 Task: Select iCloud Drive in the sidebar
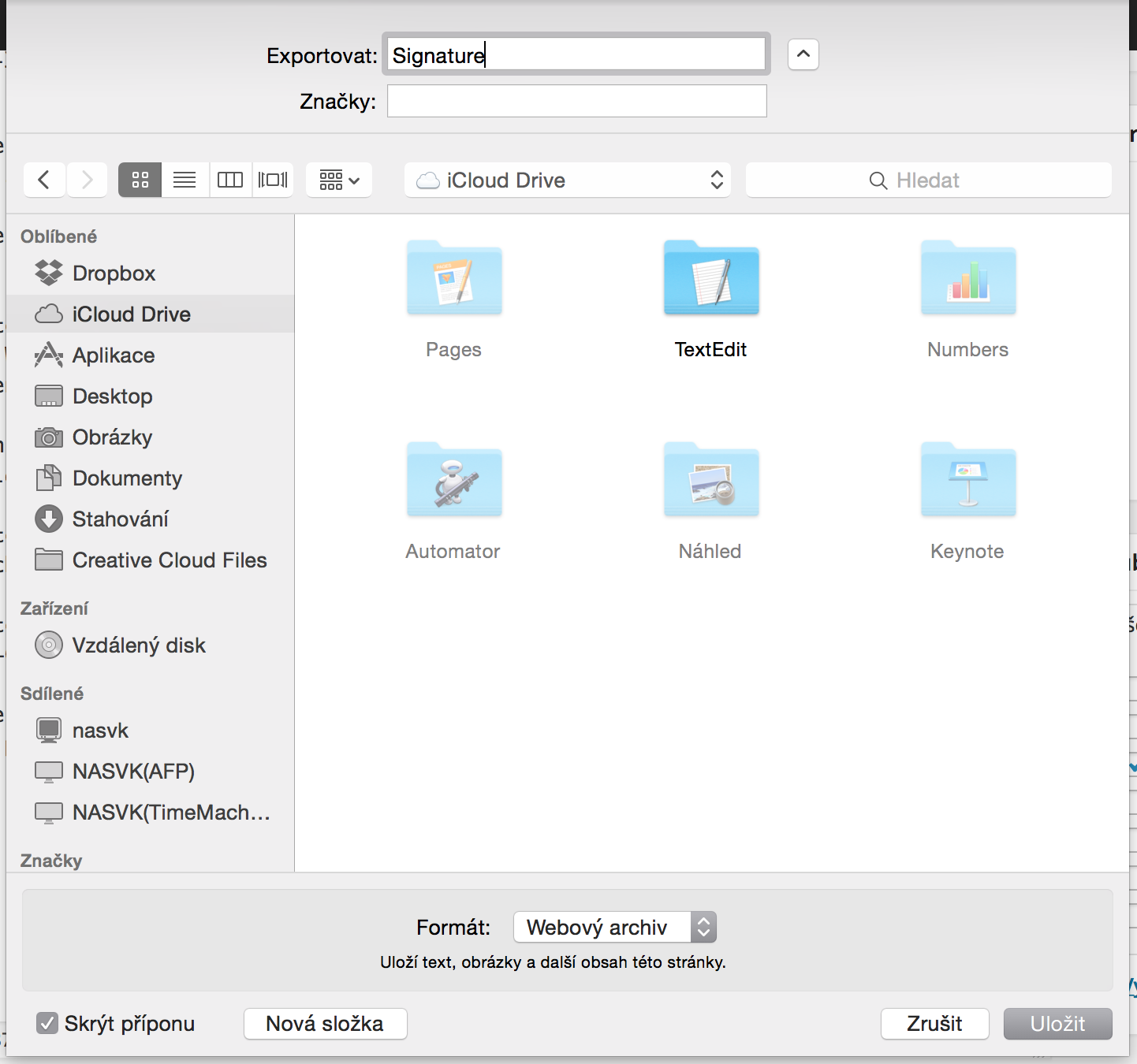(x=150, y=314)
